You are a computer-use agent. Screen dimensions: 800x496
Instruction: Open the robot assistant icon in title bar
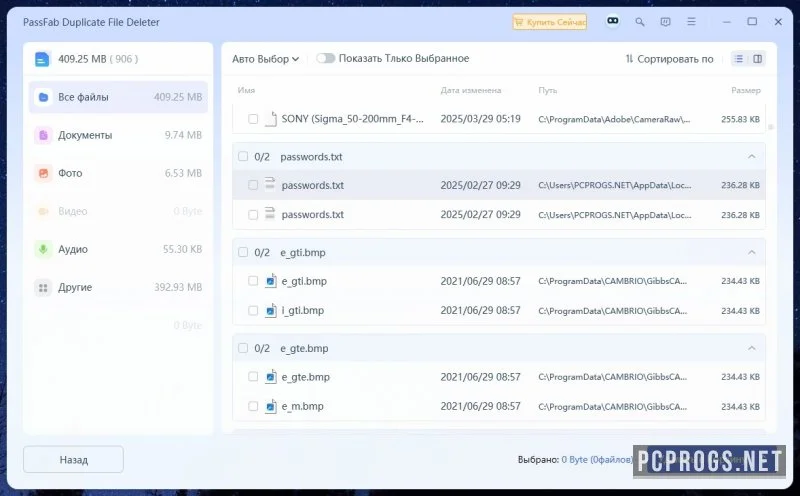coord(613,21)
